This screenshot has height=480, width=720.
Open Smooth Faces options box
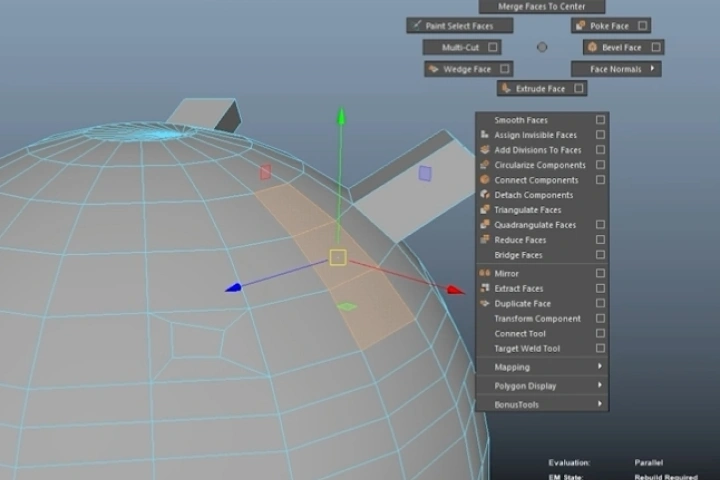point(600,119)
